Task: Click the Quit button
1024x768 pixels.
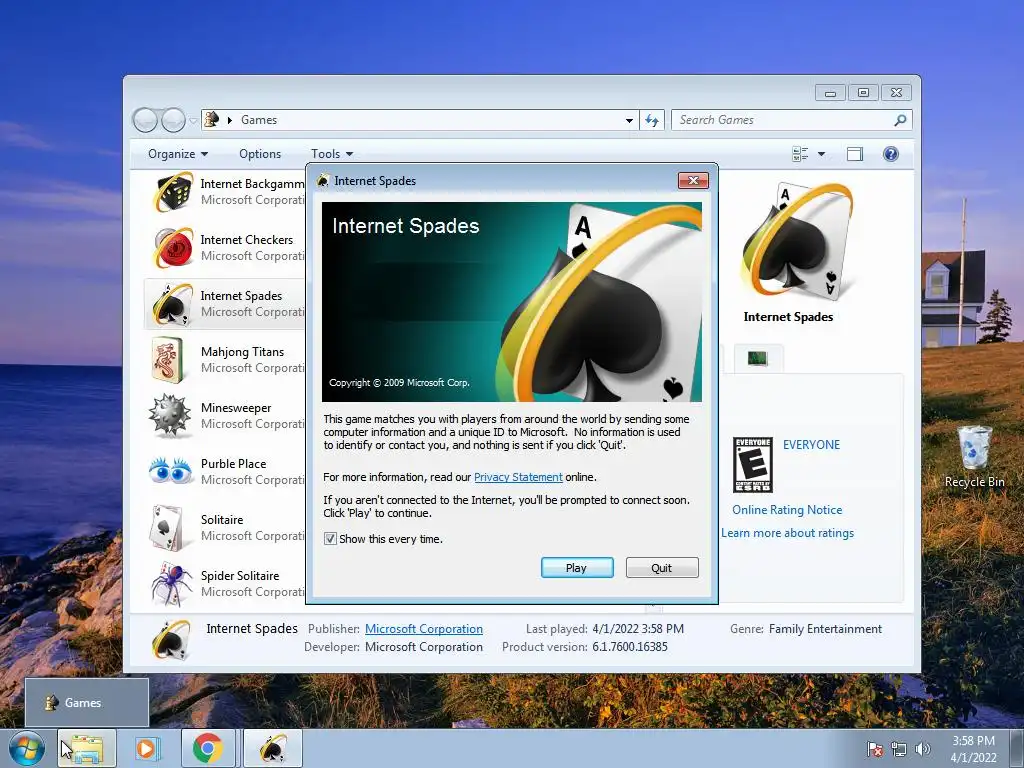Action: click(662, 568)
